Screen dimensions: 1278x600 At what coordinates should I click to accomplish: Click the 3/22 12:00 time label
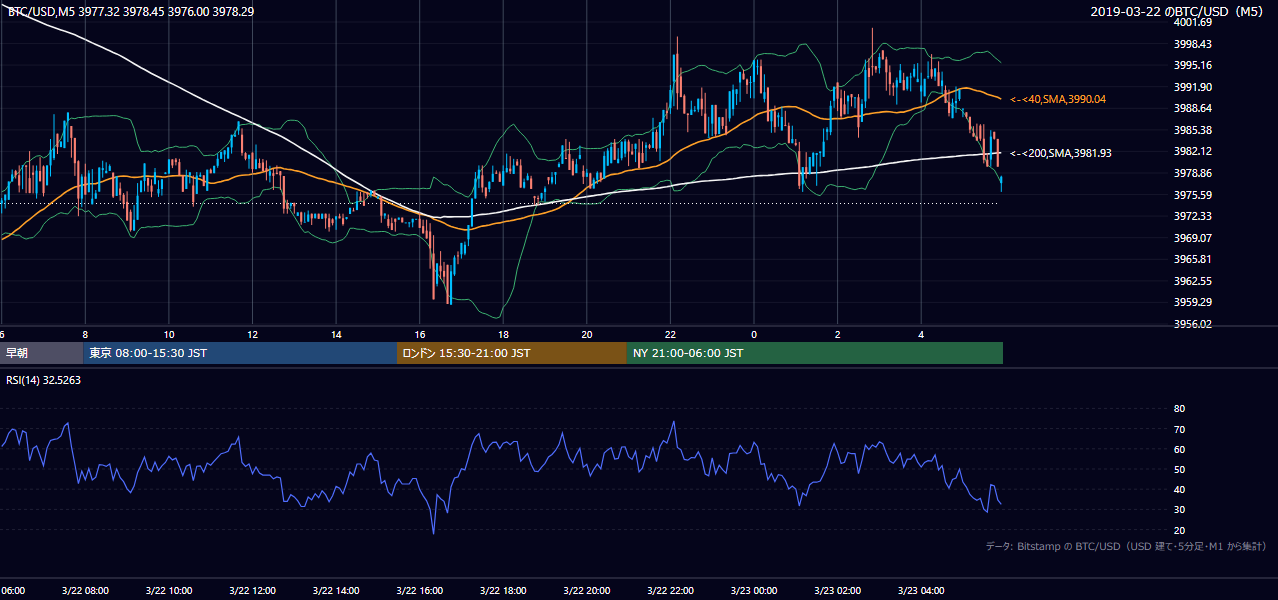(252, 591)
